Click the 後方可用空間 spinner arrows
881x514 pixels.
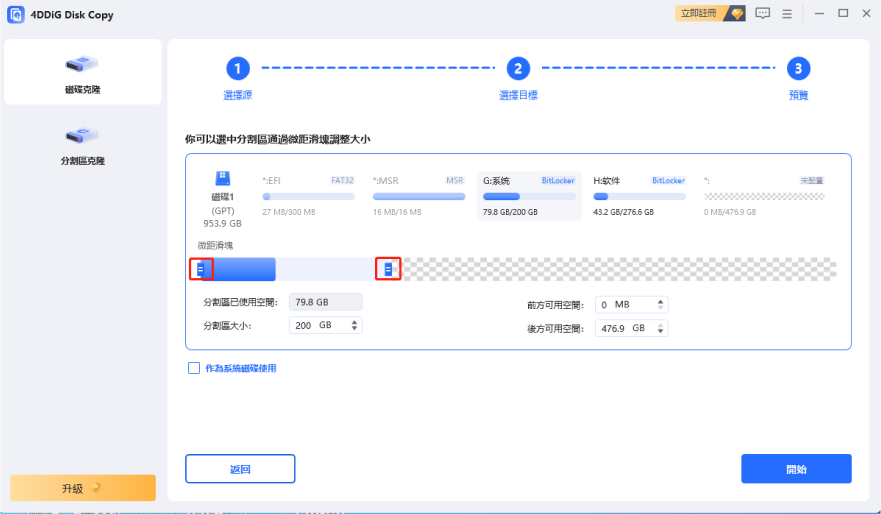[661, 328]
